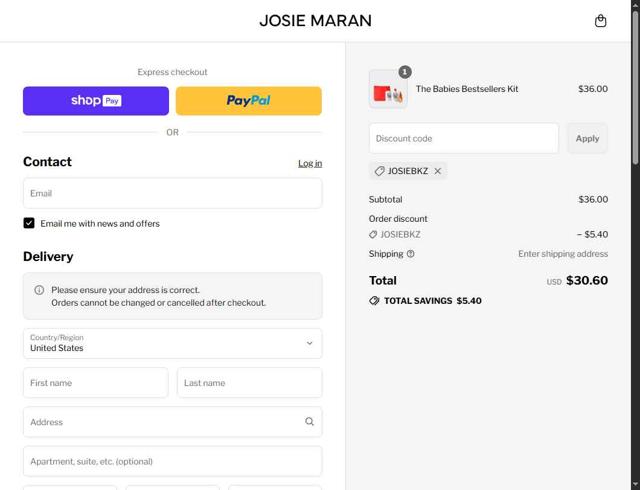Click the tag icon in JOSIEBKZ chip

(x=380, y=171)
